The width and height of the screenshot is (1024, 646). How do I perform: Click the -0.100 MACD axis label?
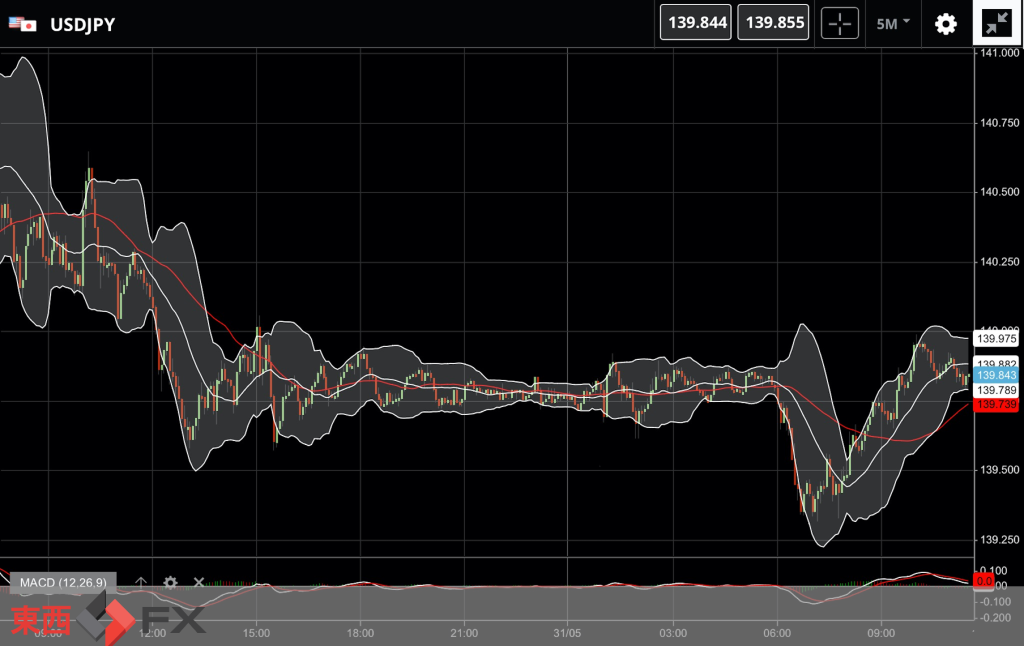(997, 602)
